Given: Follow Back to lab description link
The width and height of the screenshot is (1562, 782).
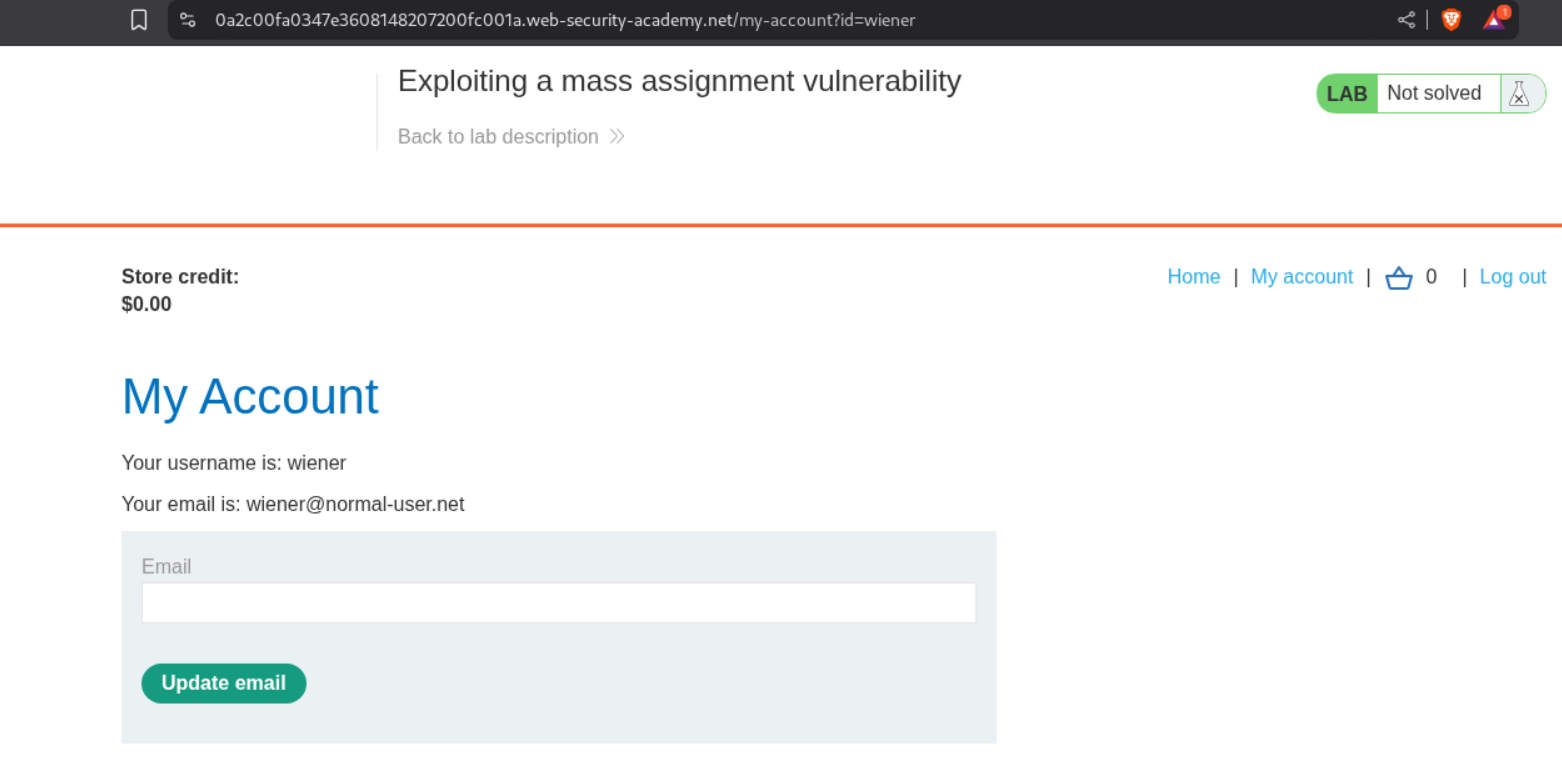Looking at the screenshot, I should click(498, 137).
